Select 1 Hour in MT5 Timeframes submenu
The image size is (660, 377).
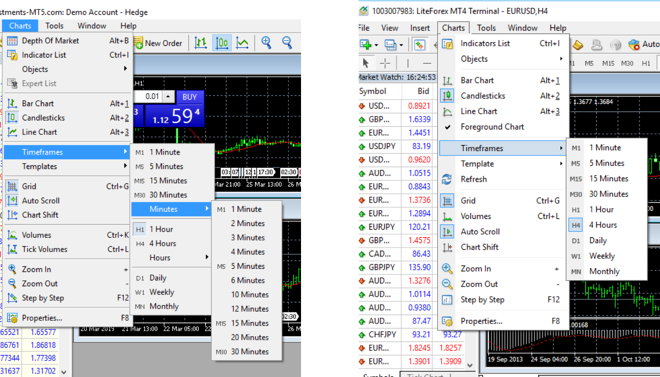point(171,229)
